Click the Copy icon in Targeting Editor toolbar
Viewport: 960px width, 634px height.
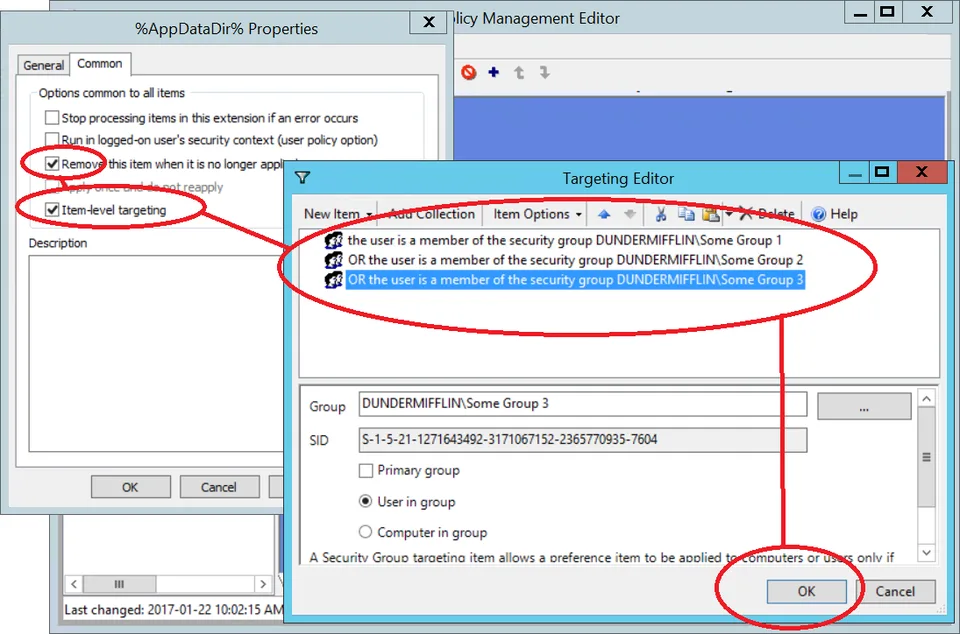pos(686,214)
